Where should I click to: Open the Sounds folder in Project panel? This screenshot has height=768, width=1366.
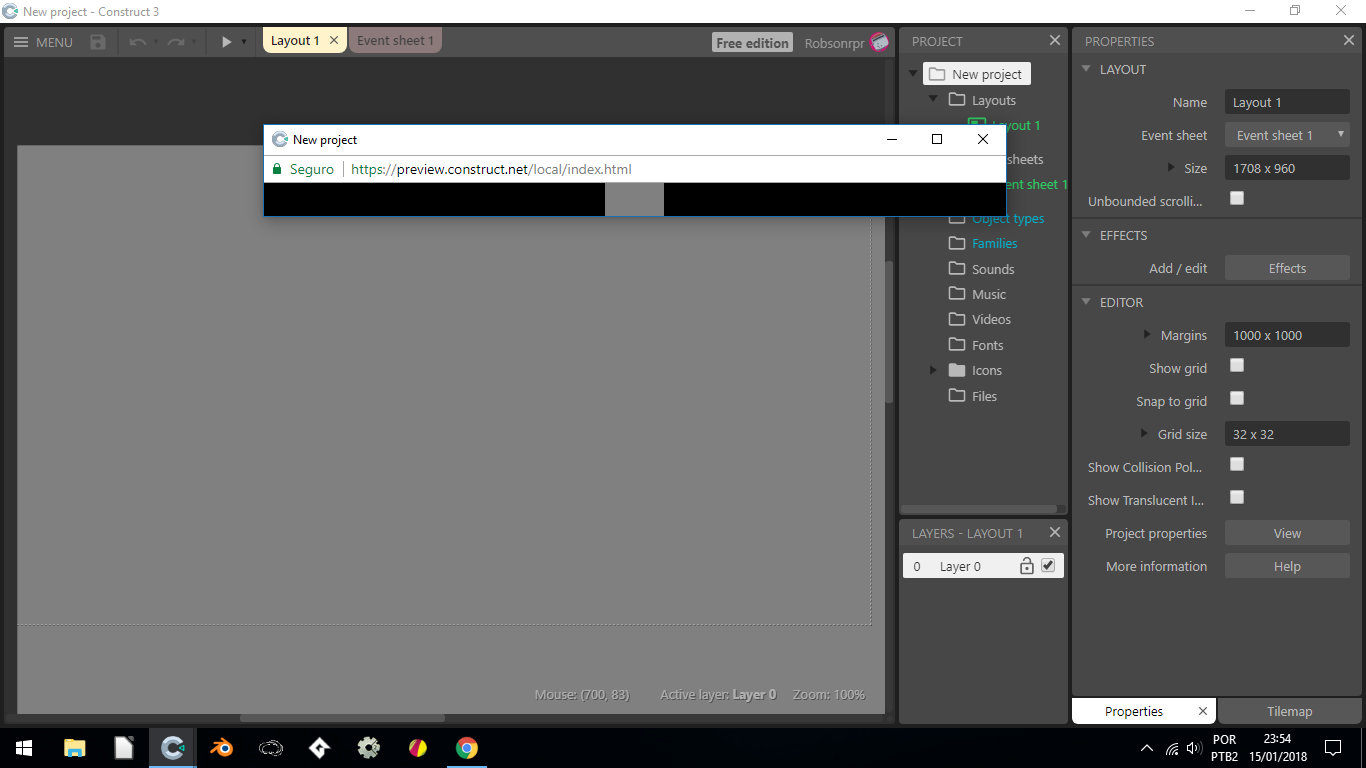coord(992,268)
